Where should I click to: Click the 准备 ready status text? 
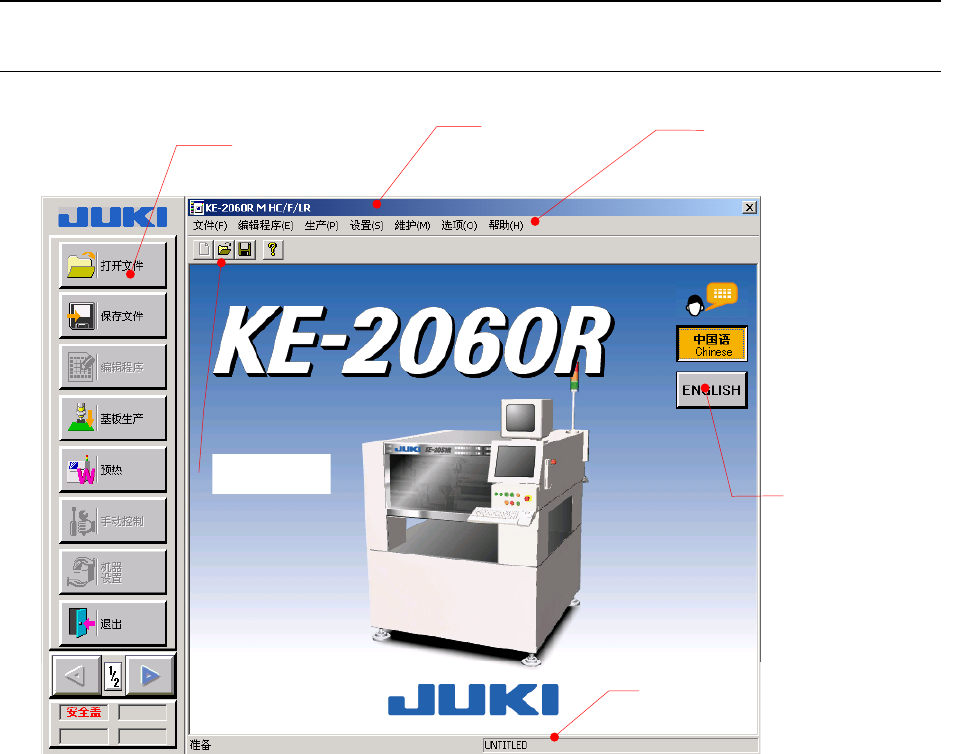[200, 745]
